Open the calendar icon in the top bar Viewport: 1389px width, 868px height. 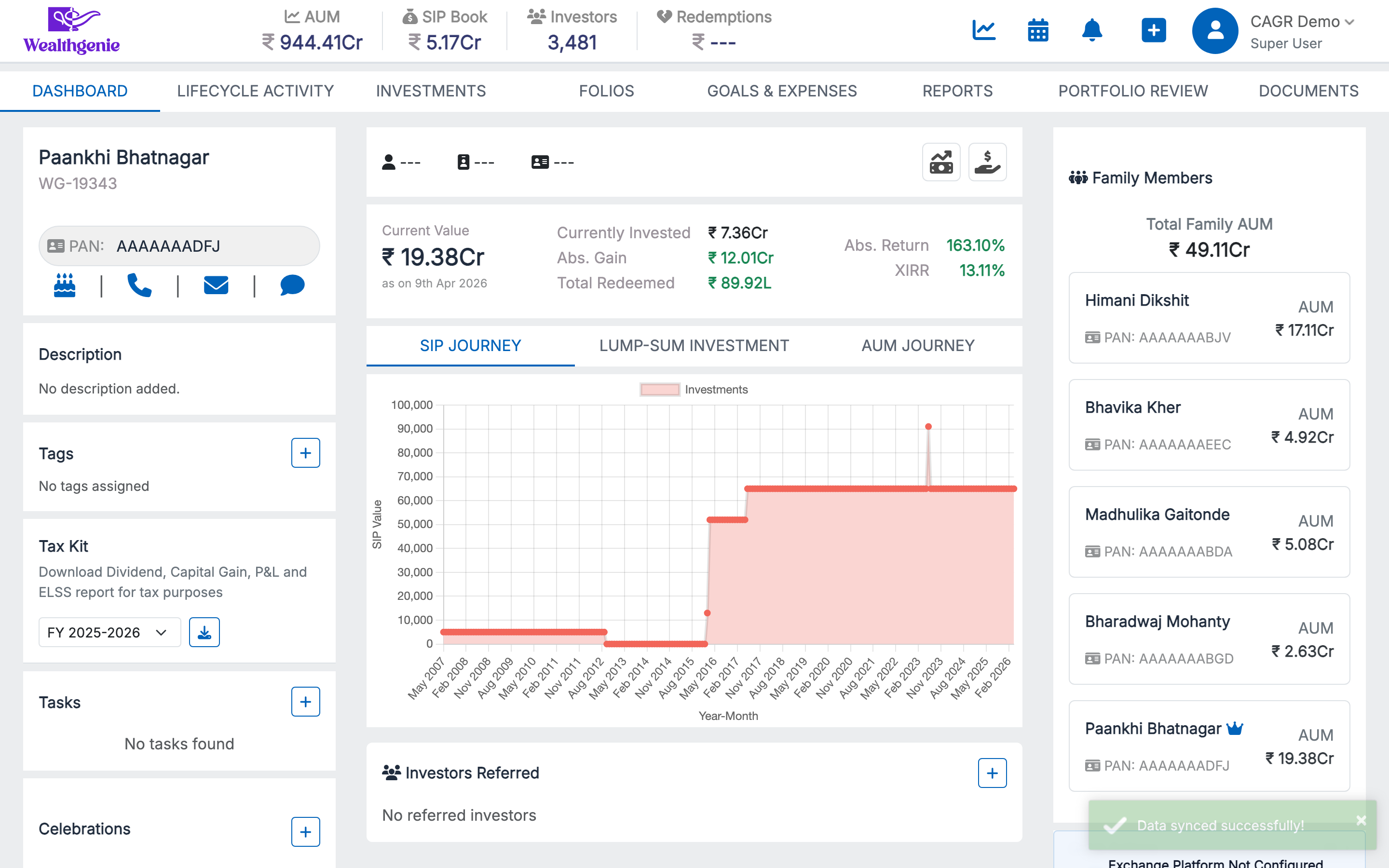coord(1038,31)
